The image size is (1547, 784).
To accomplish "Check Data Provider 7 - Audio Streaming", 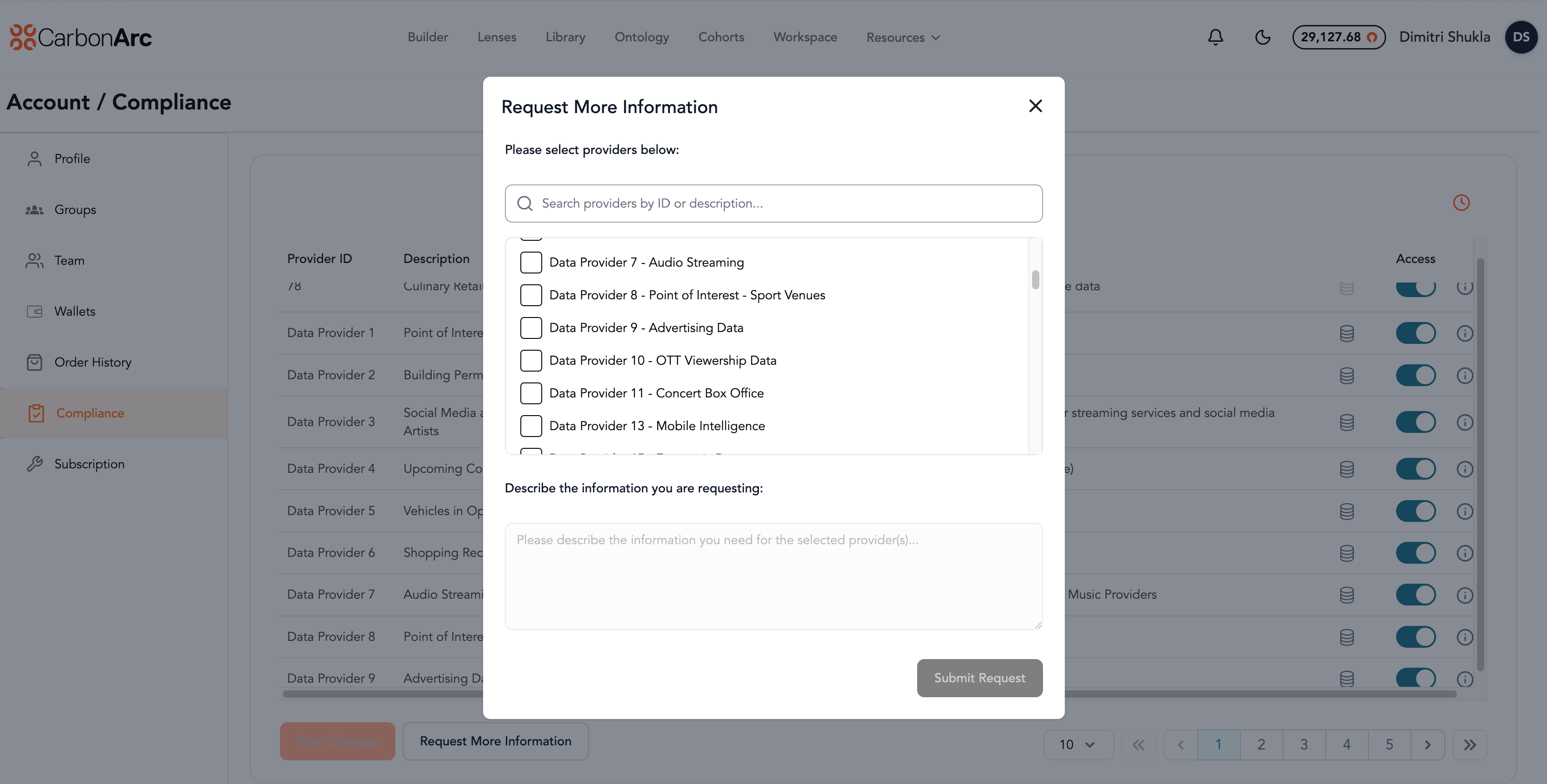I will coord(531,263).
